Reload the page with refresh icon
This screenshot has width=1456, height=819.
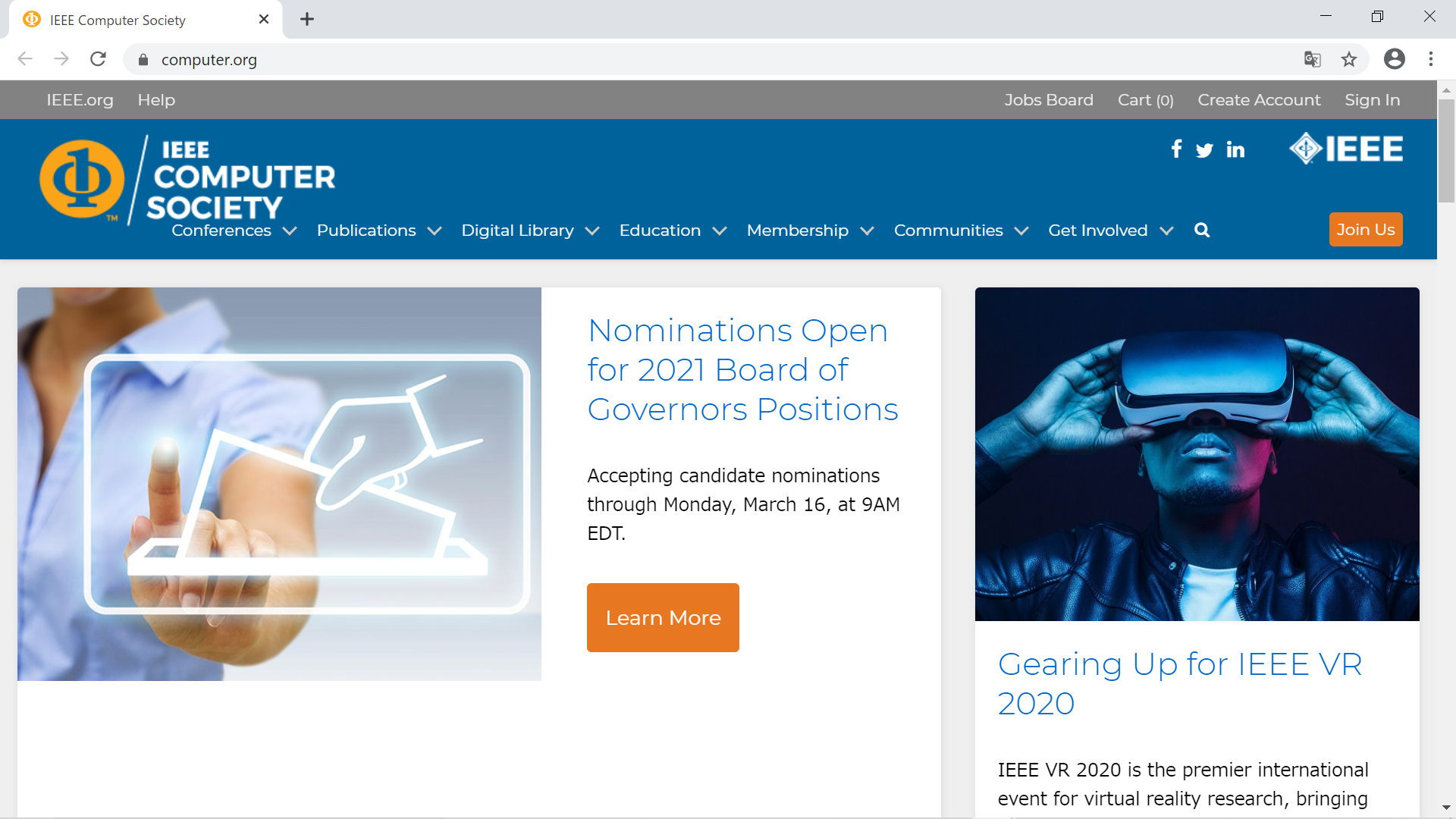pos(98,59)
